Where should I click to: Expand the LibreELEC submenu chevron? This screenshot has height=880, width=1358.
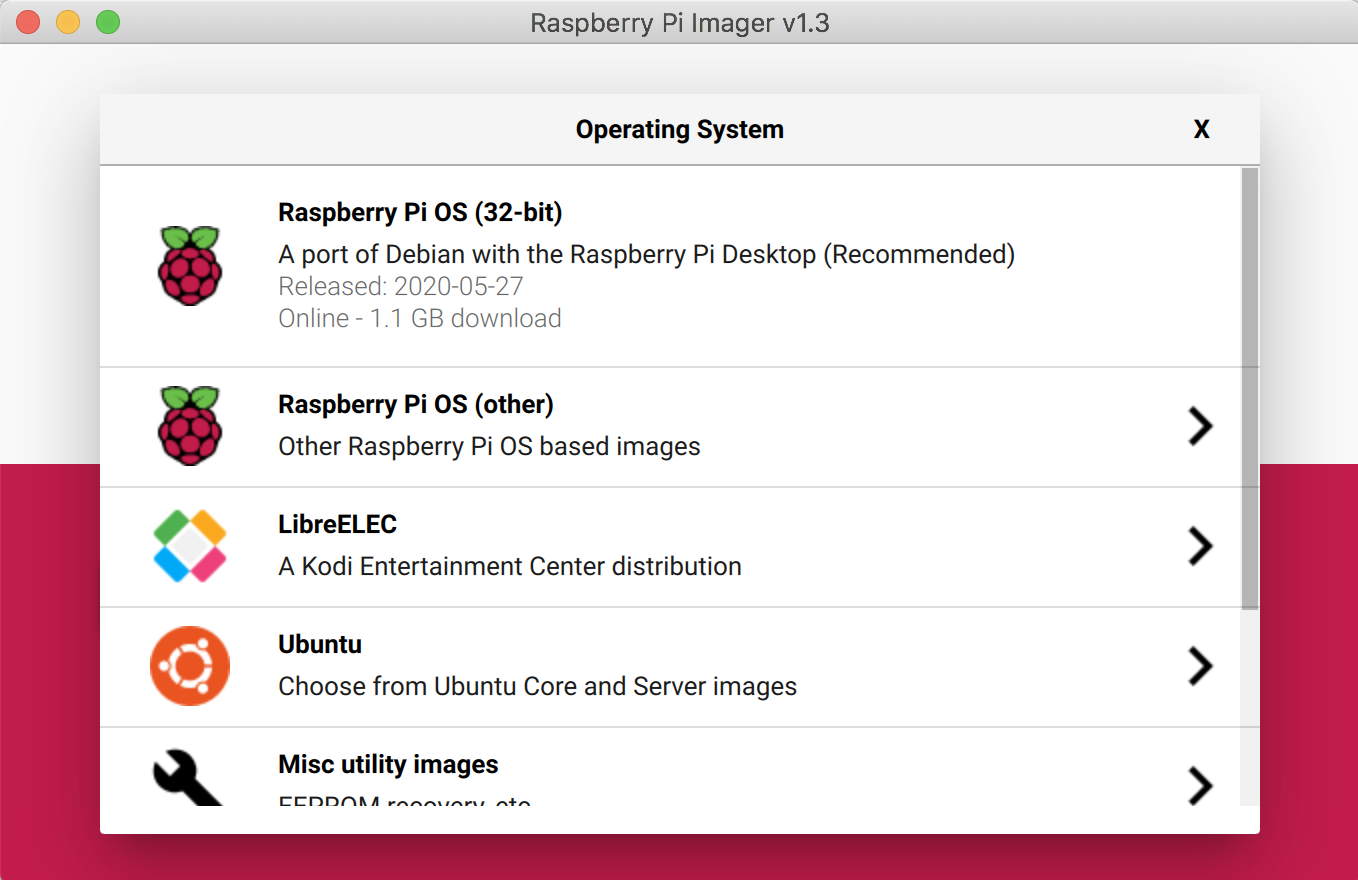coord(1201,546)
